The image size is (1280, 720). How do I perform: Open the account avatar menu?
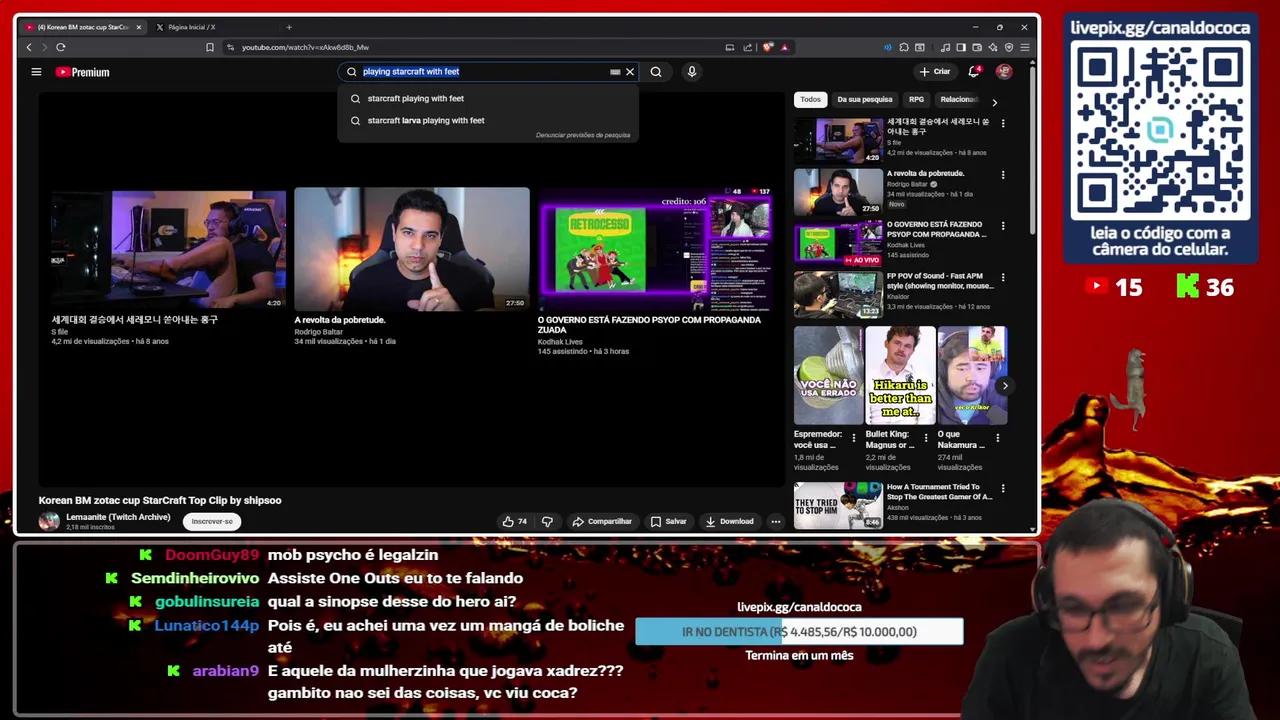[1004, 72]
